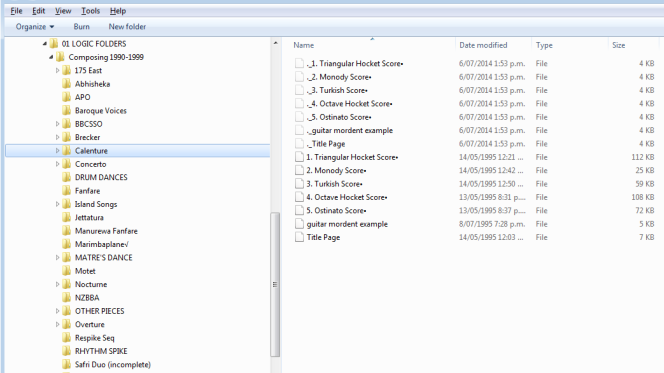Expand the Island Songs folder

(x=57, y=204)
